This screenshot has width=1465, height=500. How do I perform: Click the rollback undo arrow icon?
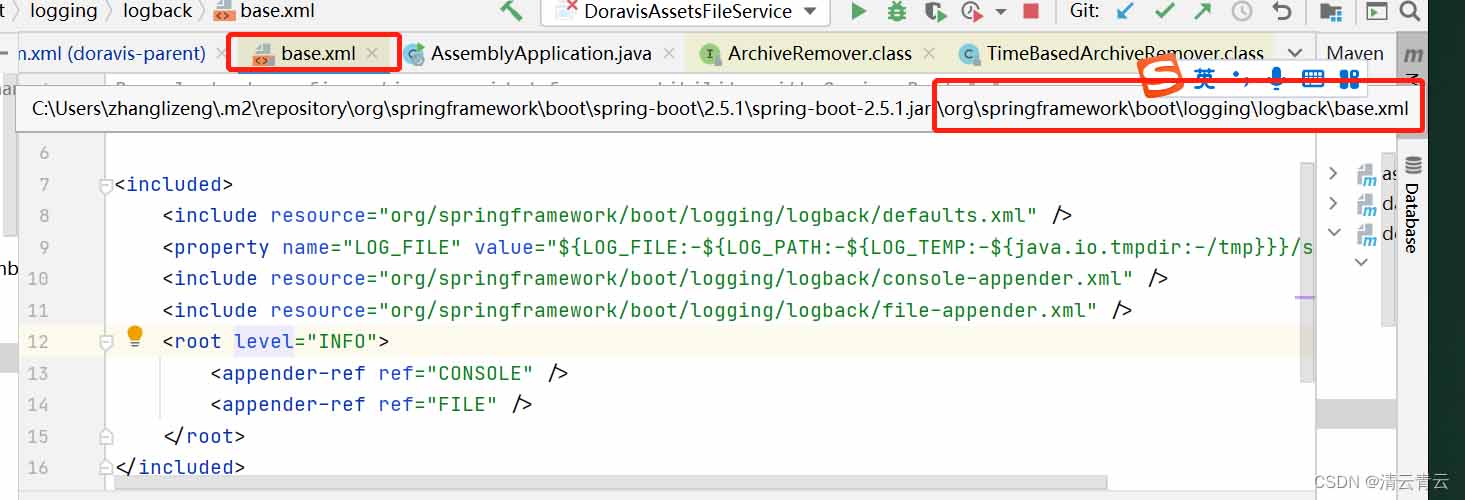[x=1282, y=11]
